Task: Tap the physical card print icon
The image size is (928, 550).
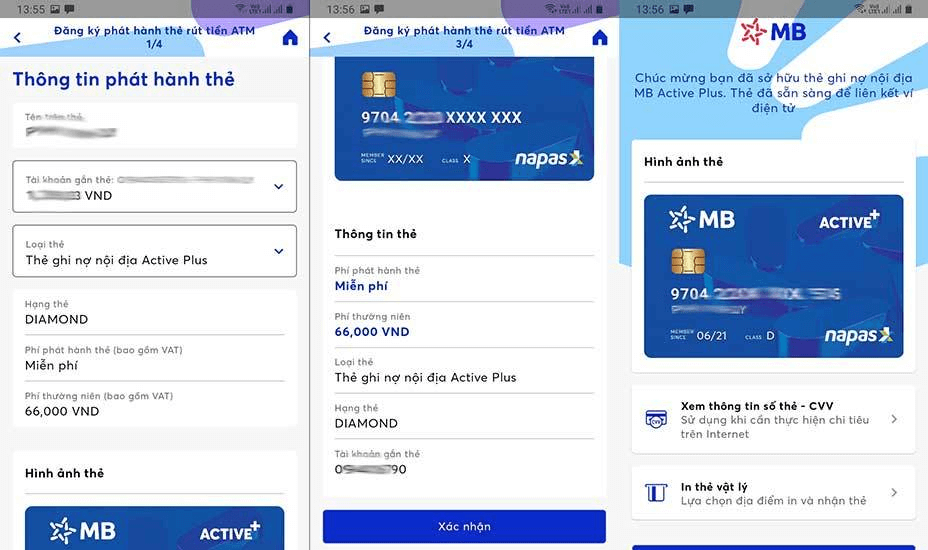Action: coord(656,493)
